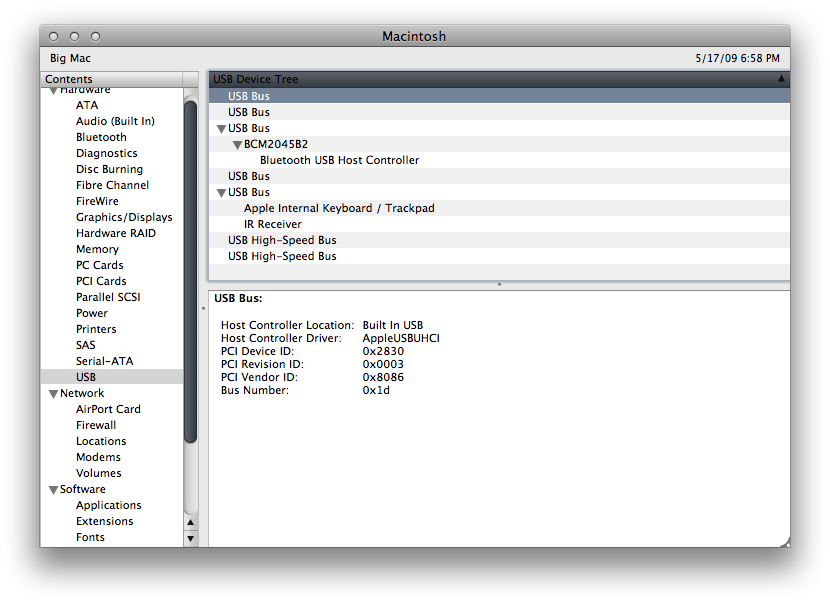
Task: Show the Applications list under Software
Action: [109, 505]
